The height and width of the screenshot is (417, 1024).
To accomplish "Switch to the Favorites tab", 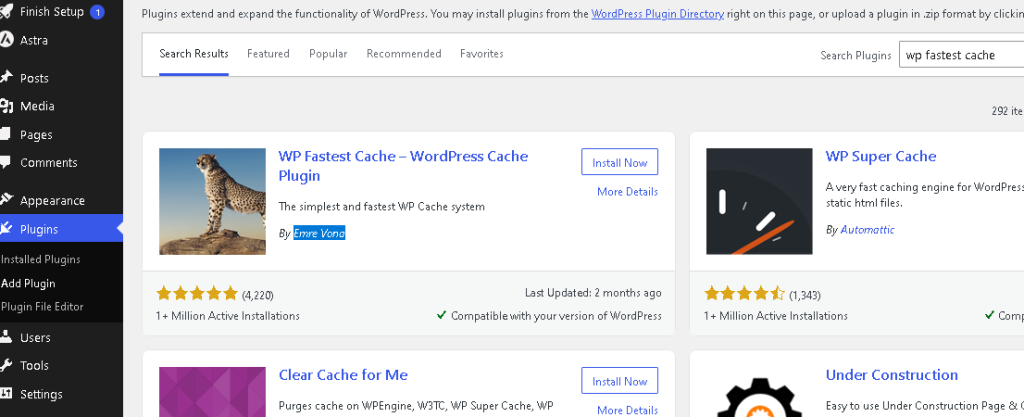I will pyautogui.click(x=481, y=54).
